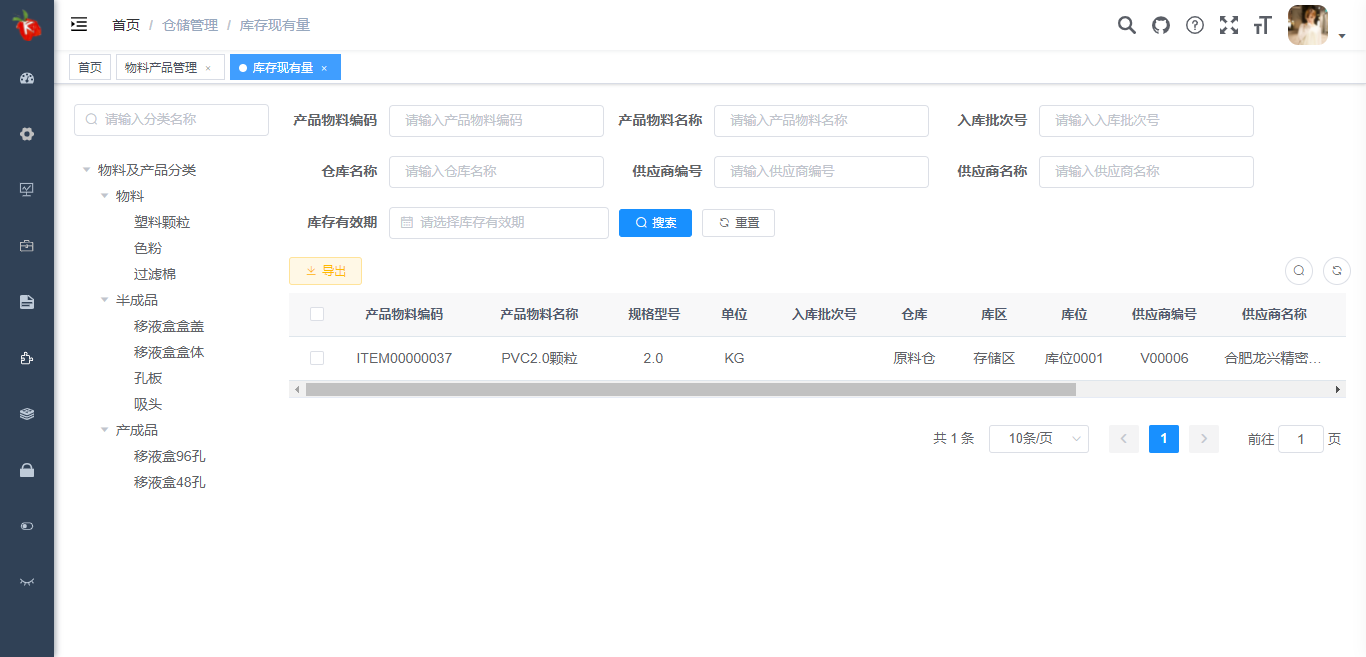
Task: Open the font size setting icon
Action: click(1262, 26)
